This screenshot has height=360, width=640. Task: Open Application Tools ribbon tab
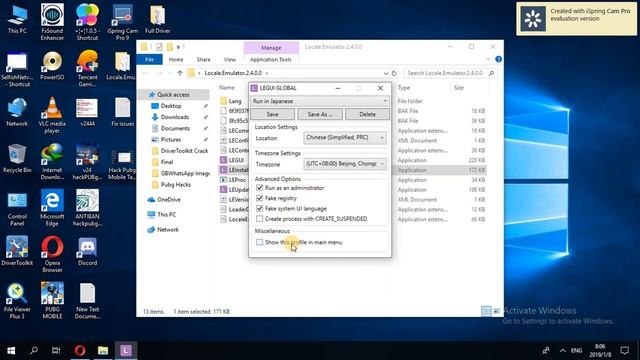(271, 59)
